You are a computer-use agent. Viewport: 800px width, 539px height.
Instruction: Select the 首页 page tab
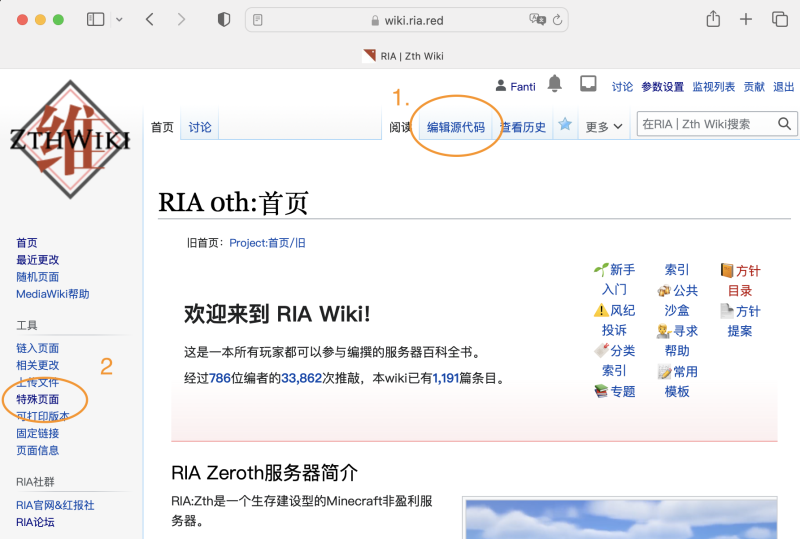(162, 127)
